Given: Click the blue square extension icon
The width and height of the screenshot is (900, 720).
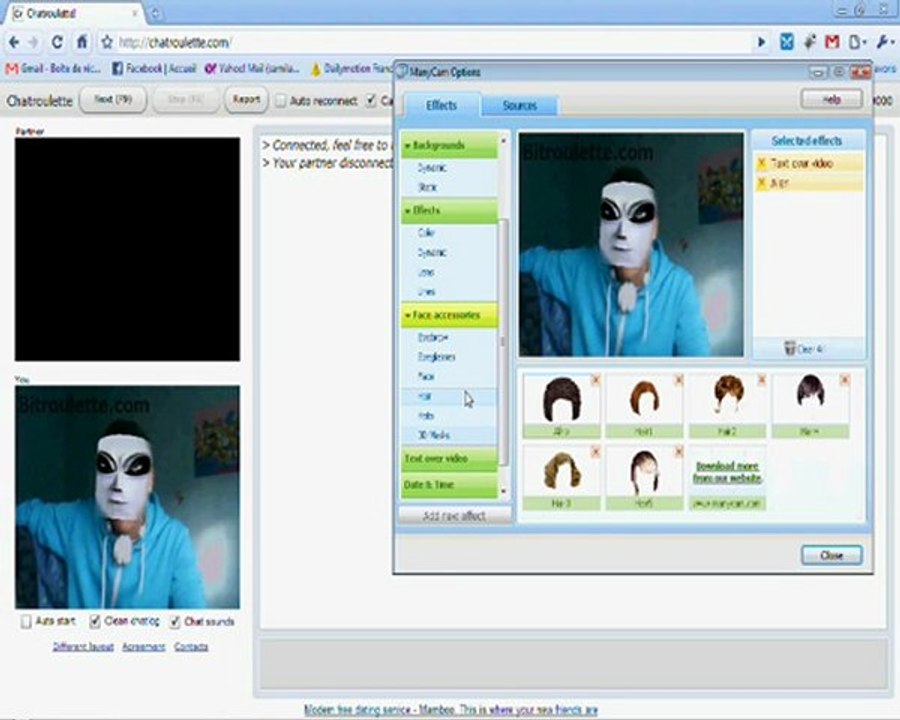Looking at the screenshot, I should (x=786, y=42).
